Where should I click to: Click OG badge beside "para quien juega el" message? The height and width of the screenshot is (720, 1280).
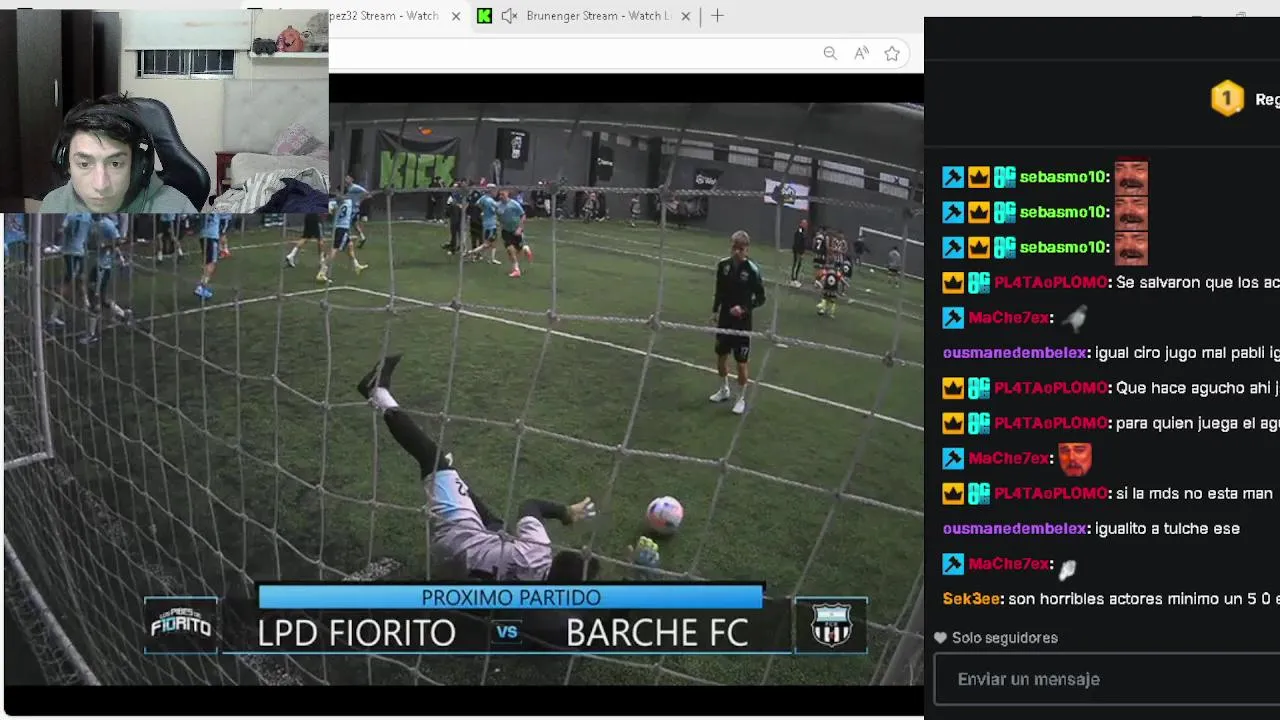pos(979,423)
